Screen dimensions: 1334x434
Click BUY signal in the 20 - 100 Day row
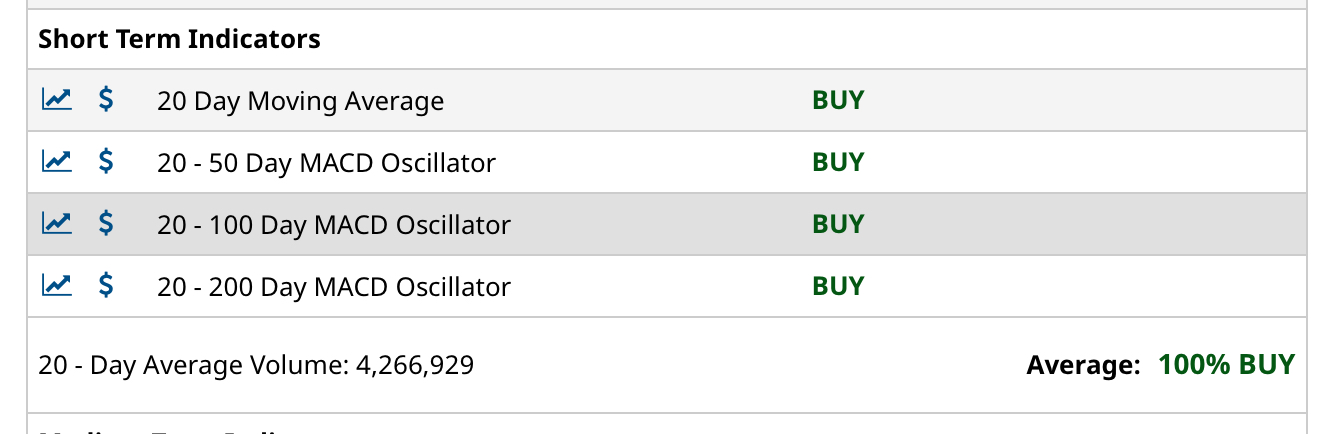pos(838,224)
